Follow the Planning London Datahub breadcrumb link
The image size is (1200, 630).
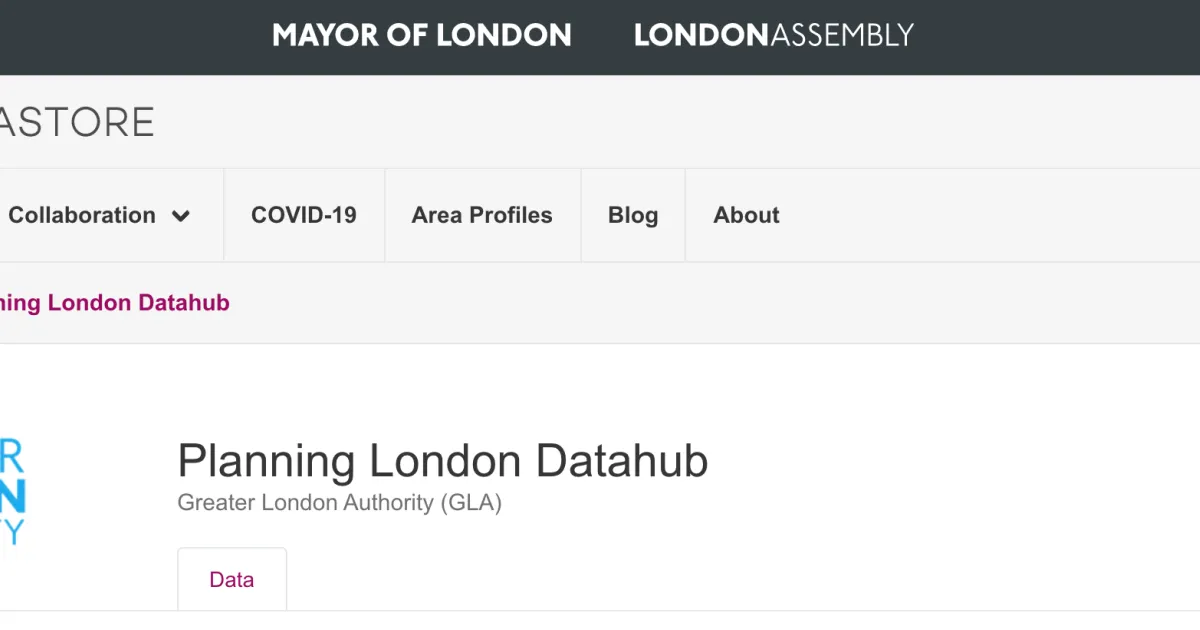coord(115,303)
